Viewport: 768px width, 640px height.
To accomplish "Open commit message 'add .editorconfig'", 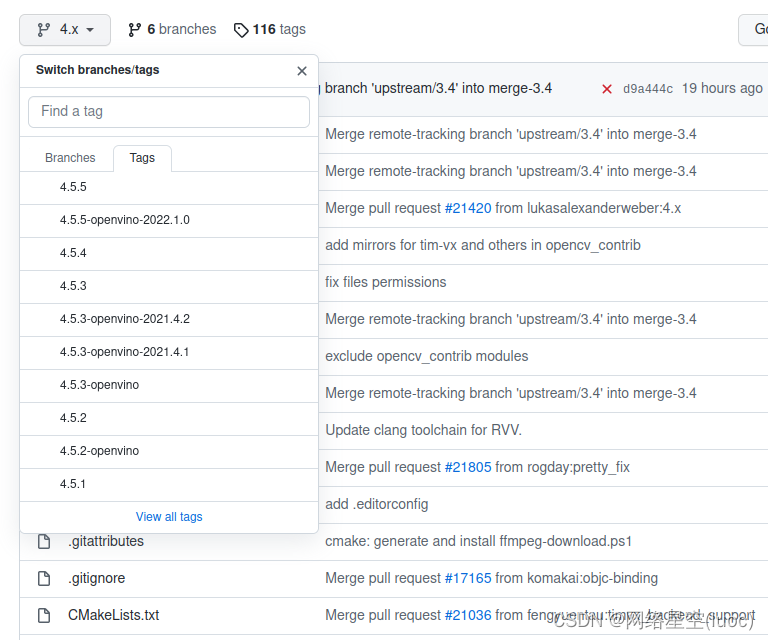I will click(377, 504).
